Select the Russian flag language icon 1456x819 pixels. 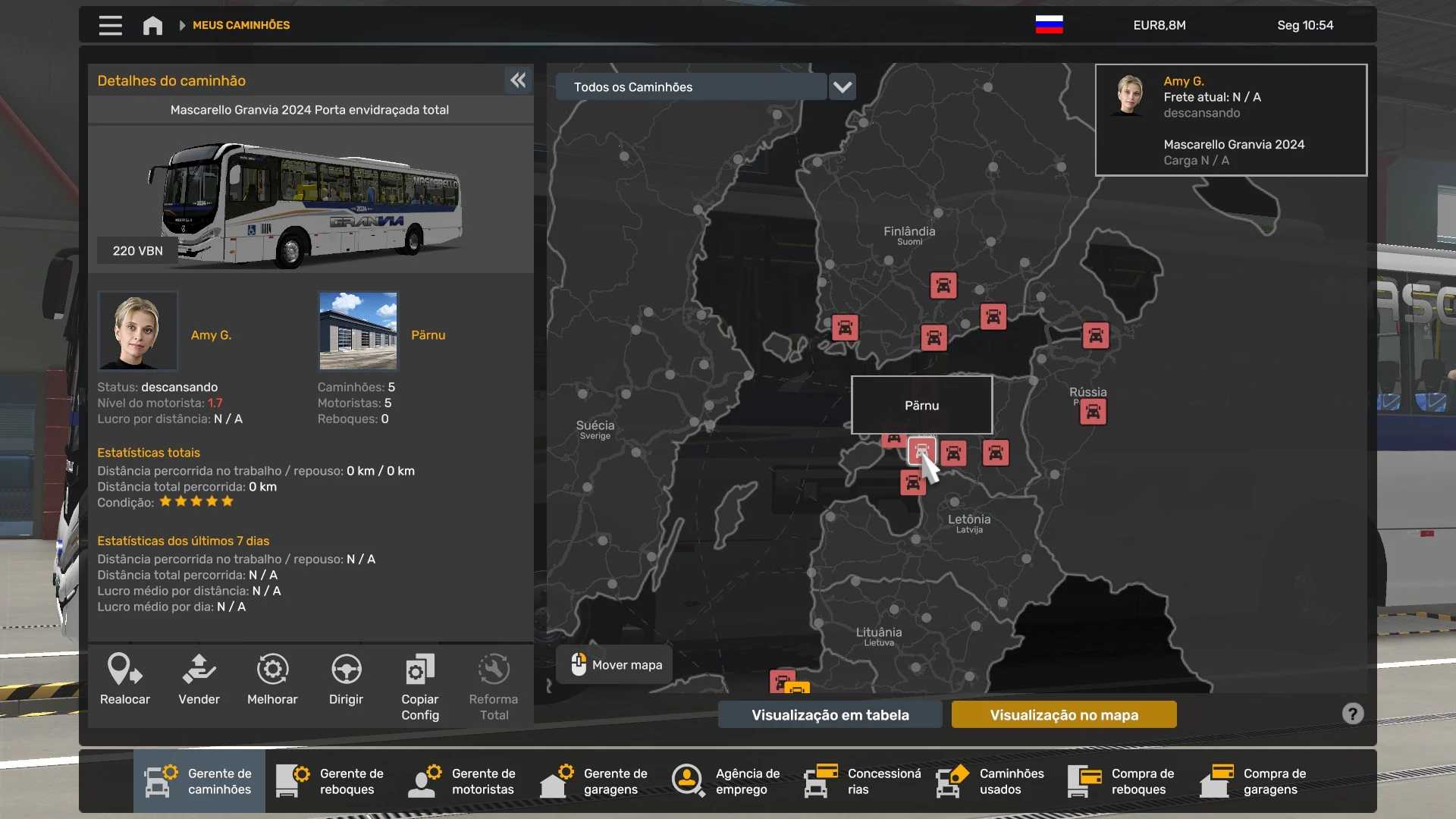point(1049,25)
